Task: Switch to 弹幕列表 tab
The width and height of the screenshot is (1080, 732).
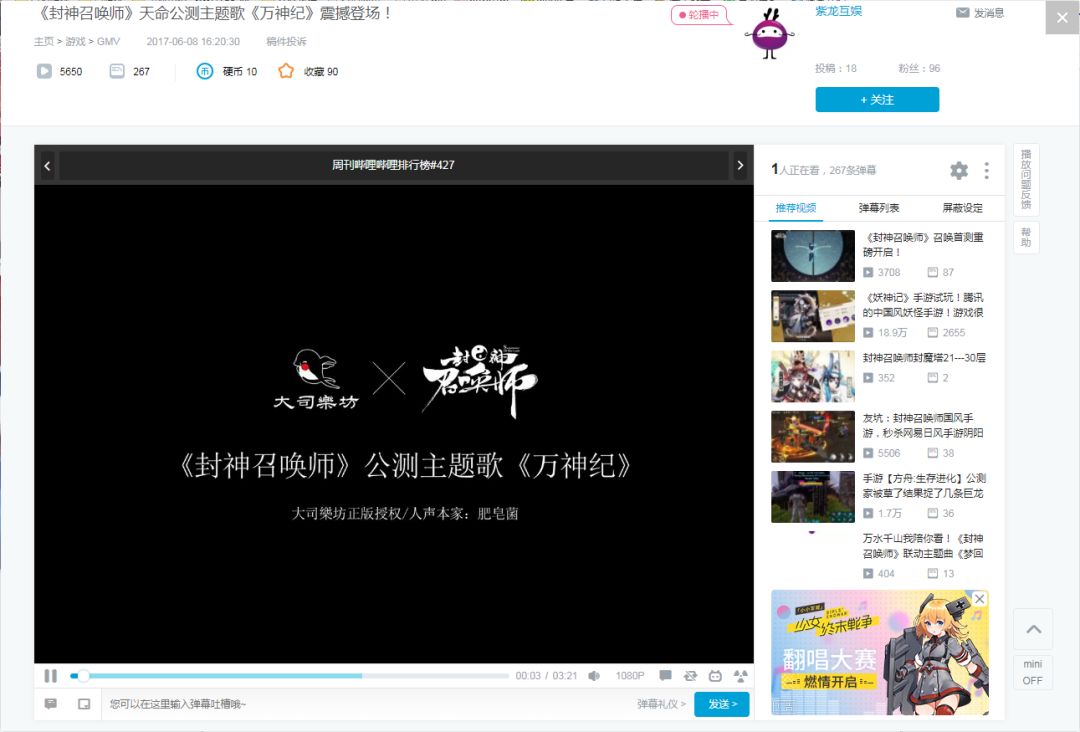Action: point(879,208)
